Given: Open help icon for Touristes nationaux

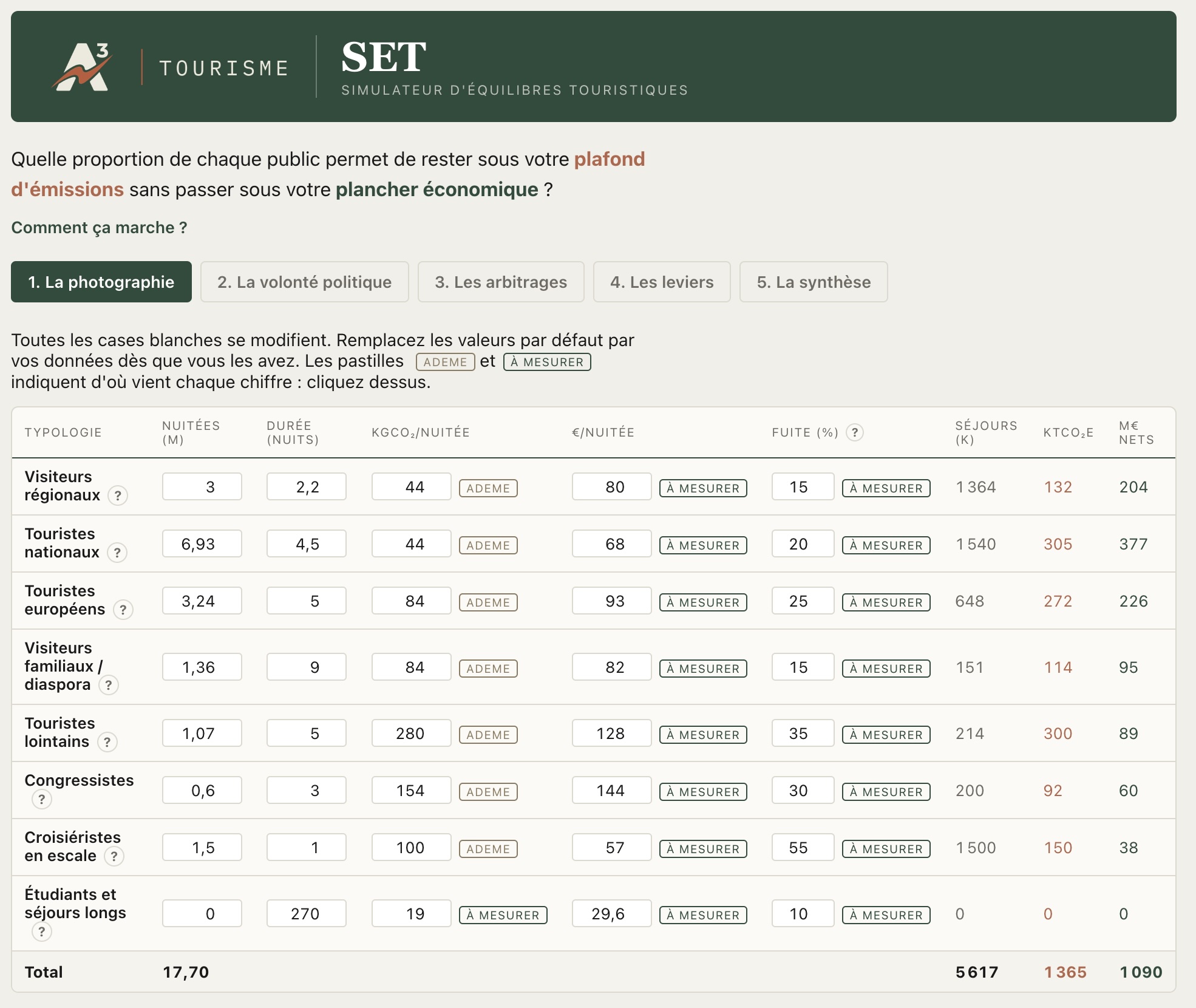Looking at the screenshot, I should click(117, 553).
